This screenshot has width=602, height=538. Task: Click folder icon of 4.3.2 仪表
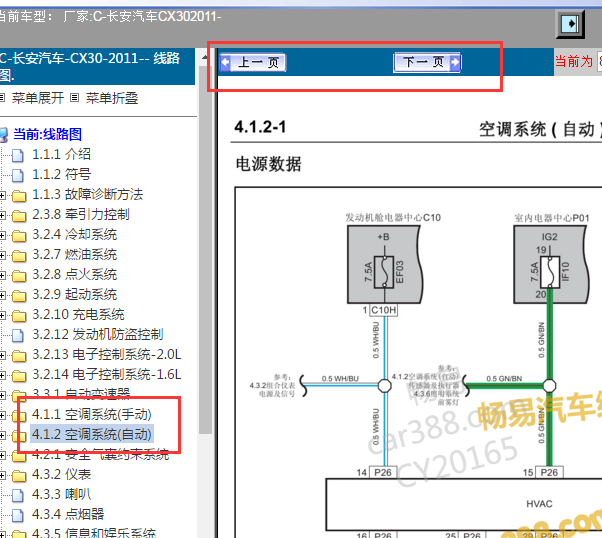19,475
